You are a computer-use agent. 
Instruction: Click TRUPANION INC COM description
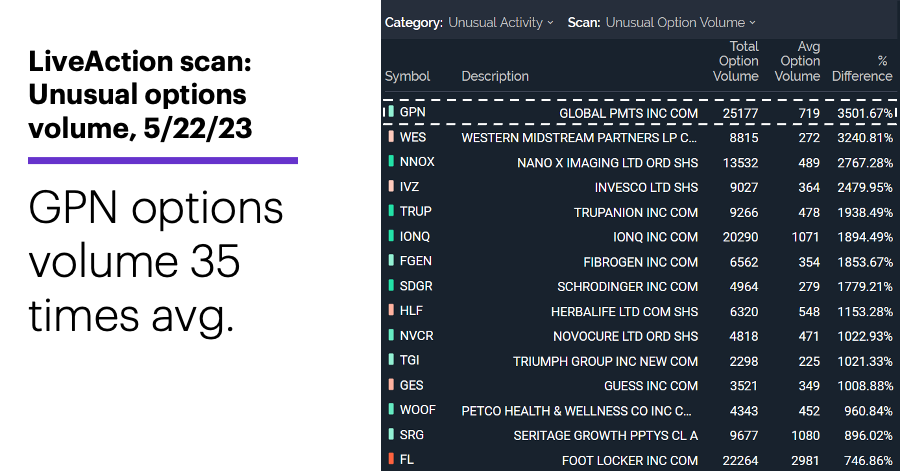click(636, 212)
